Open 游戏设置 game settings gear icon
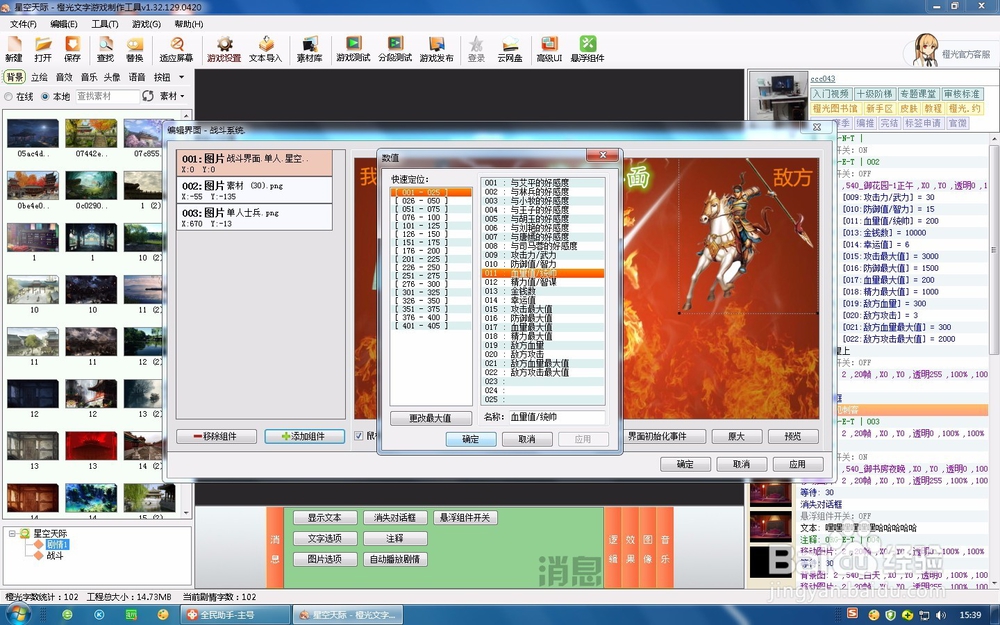Screen dimensions: 1000x625 (x=224, y=49)
